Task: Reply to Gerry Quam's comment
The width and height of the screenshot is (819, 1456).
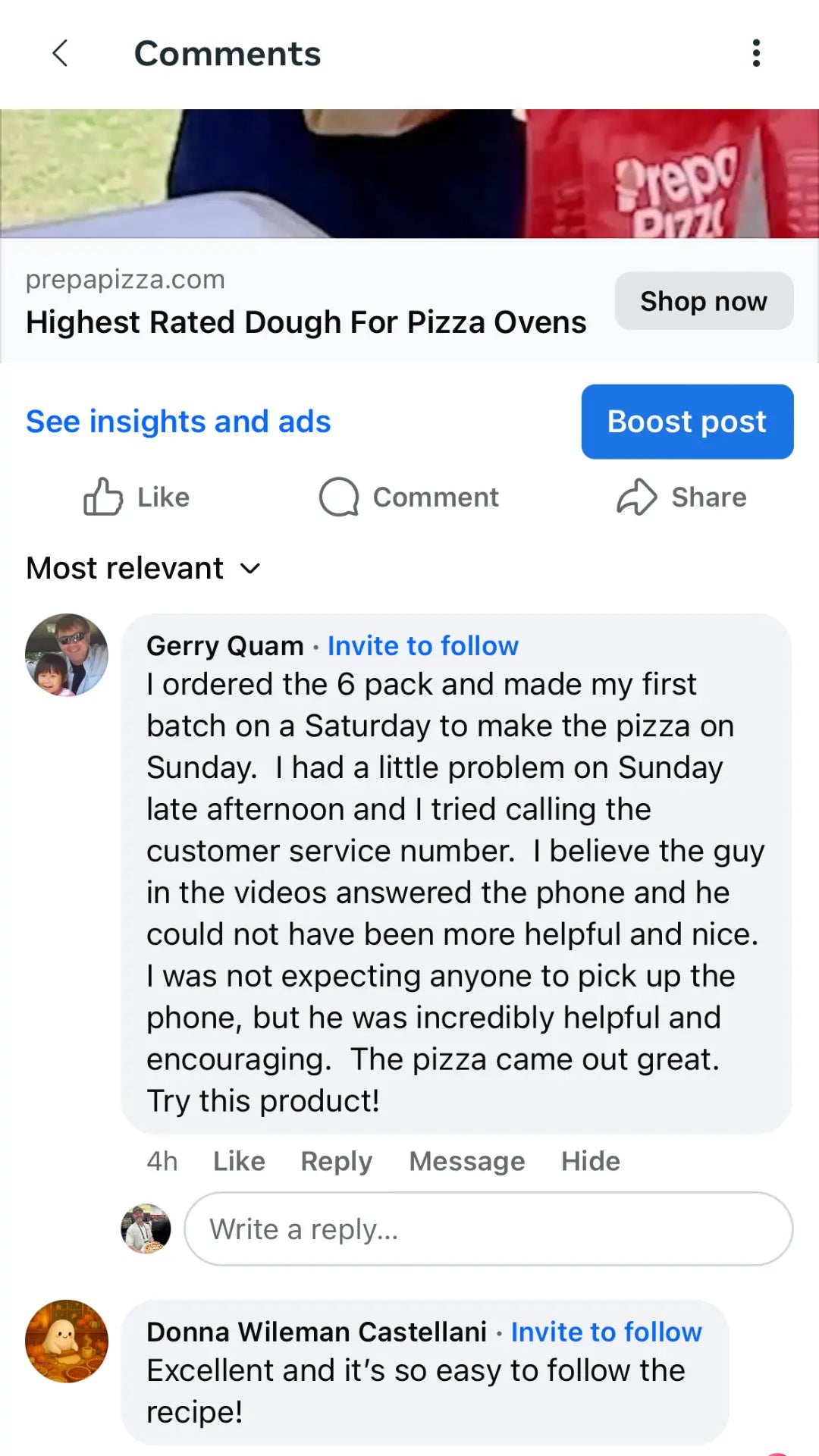Action: [x=336, y=1161]
